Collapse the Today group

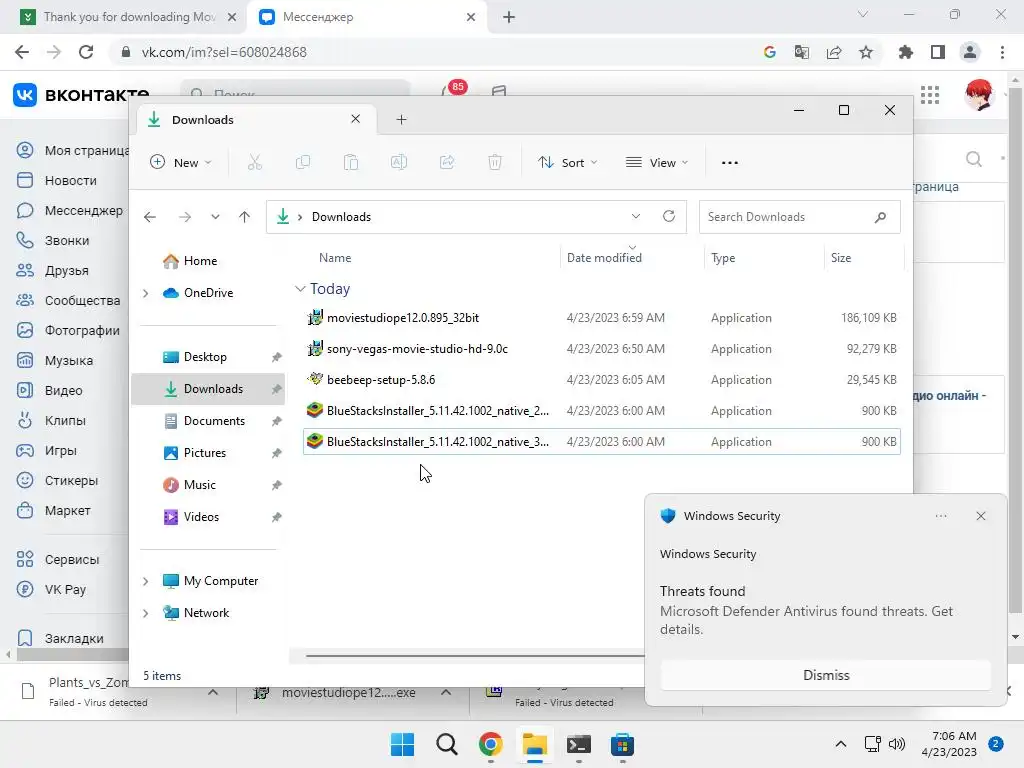[x=300, y=289]
